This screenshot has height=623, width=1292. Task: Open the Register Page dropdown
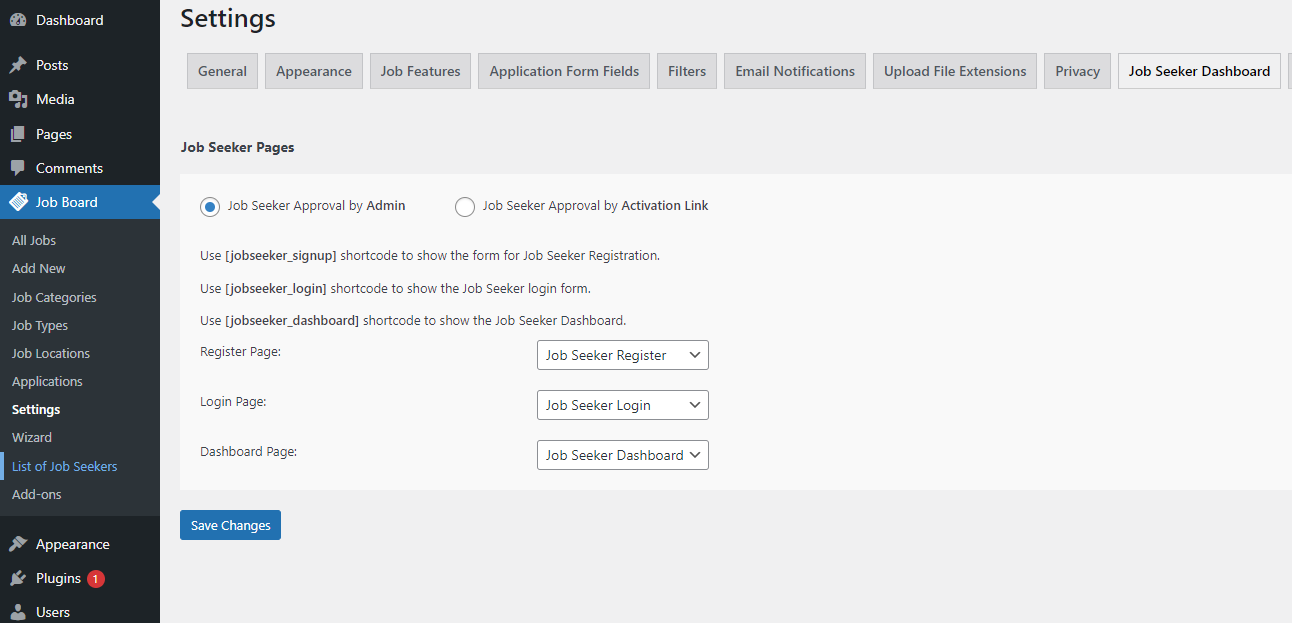pyautogui.click(x=622, y=355)
